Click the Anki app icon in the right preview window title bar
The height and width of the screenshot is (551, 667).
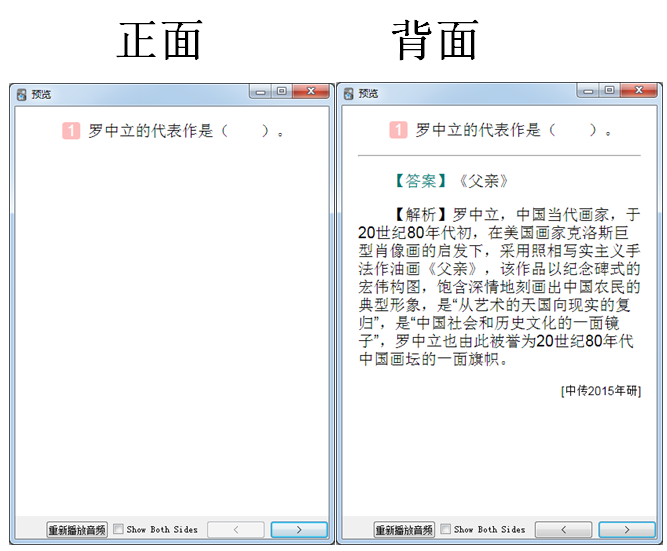point(349,94)
